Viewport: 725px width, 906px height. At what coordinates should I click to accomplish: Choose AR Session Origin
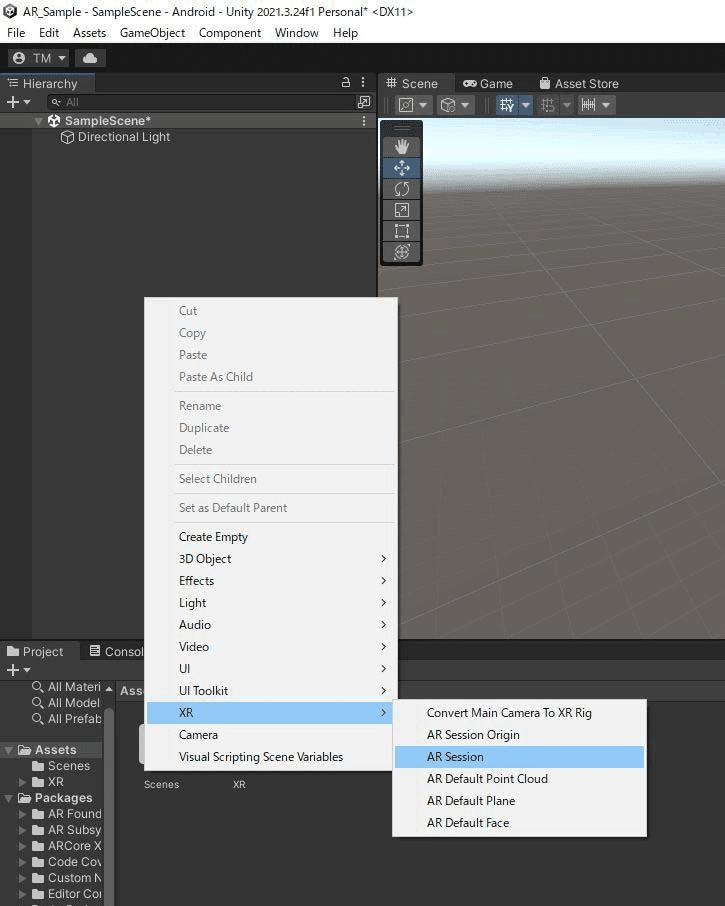[x=519, y=735]
